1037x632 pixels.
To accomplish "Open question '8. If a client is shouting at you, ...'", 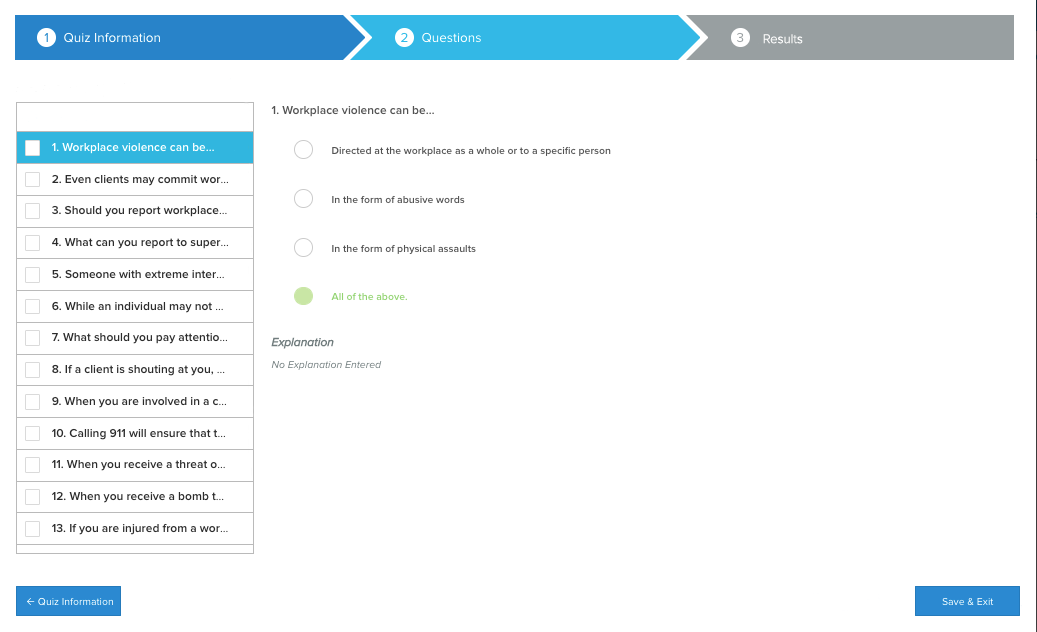I will tap(135, 370).
